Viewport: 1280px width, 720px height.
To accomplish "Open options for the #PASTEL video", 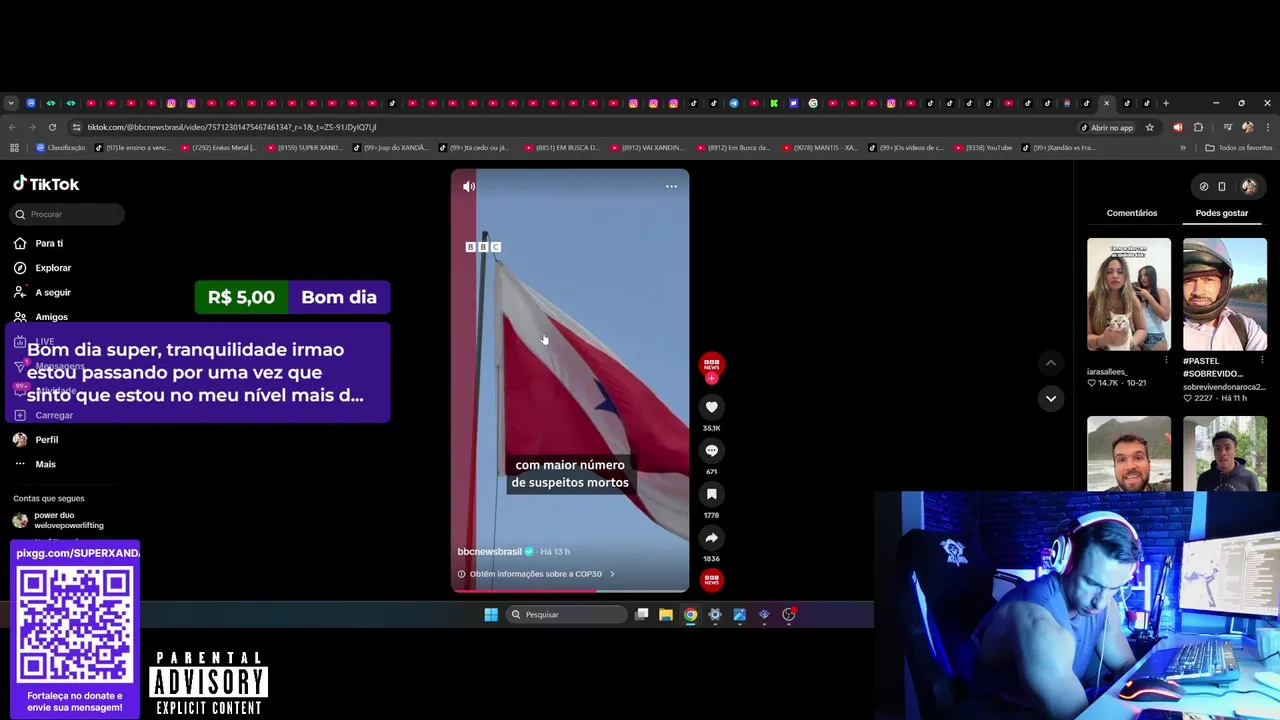I will tap(1262, 360).
